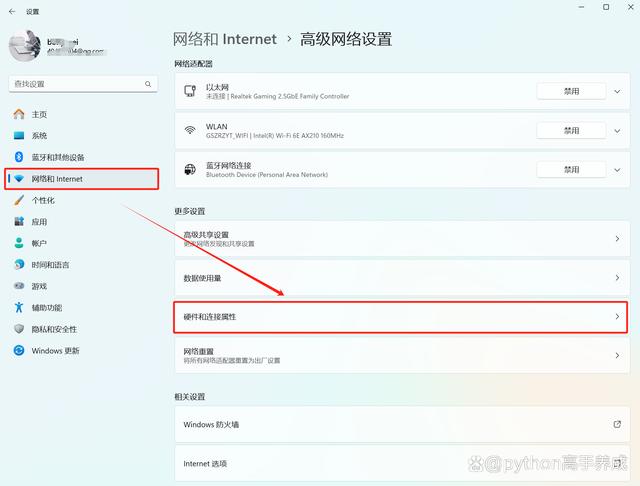This screenshot has width=640, height=486.
Task: Click the Time and language globe icon
Action: (x=19, y=264)
